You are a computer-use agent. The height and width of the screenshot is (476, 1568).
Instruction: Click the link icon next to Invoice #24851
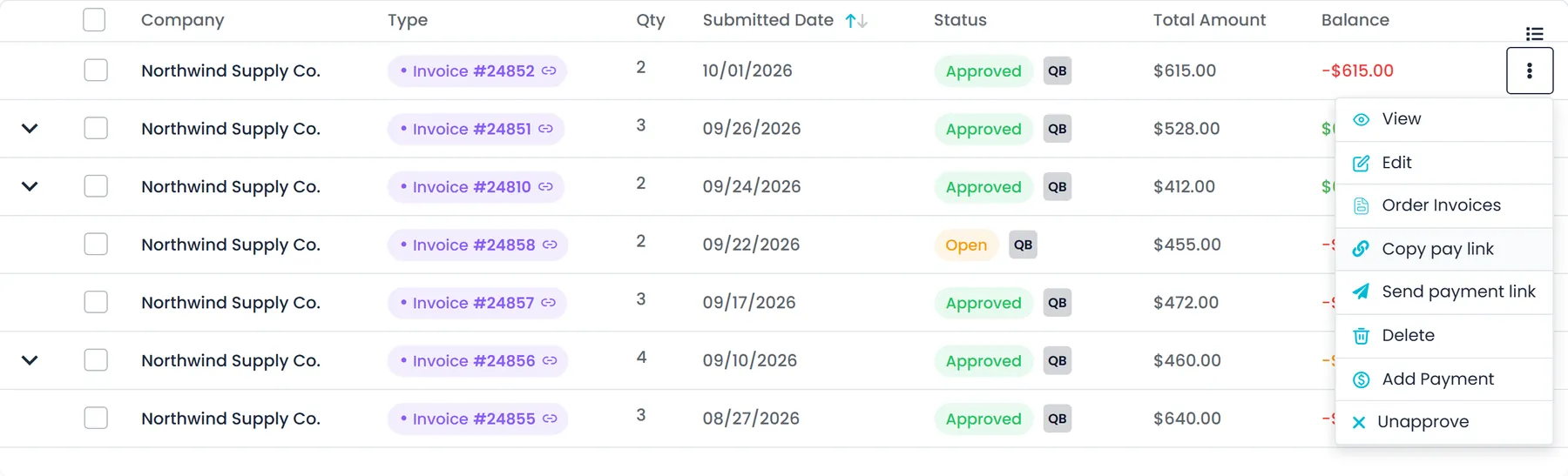(x=545, y=129)
